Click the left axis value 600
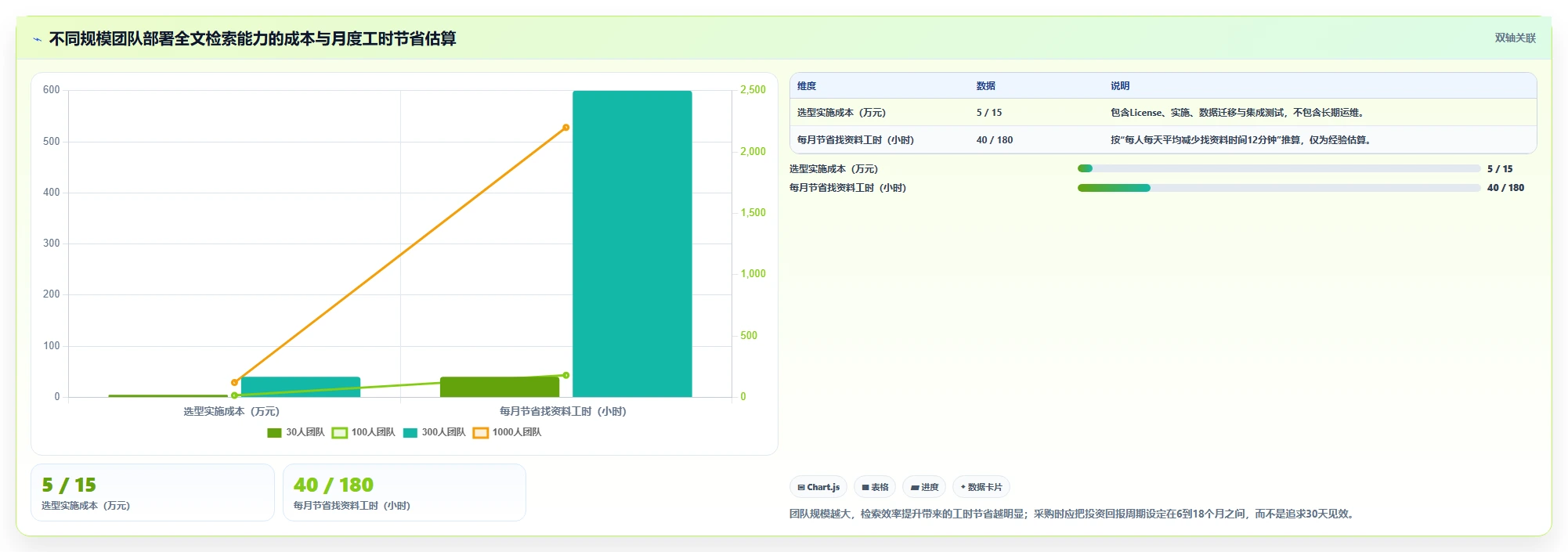Viewport: 1568px width, 552px height. 52,90
